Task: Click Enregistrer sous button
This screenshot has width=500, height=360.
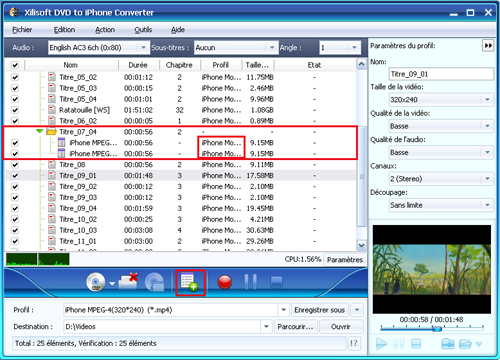Action: point(319,310)
